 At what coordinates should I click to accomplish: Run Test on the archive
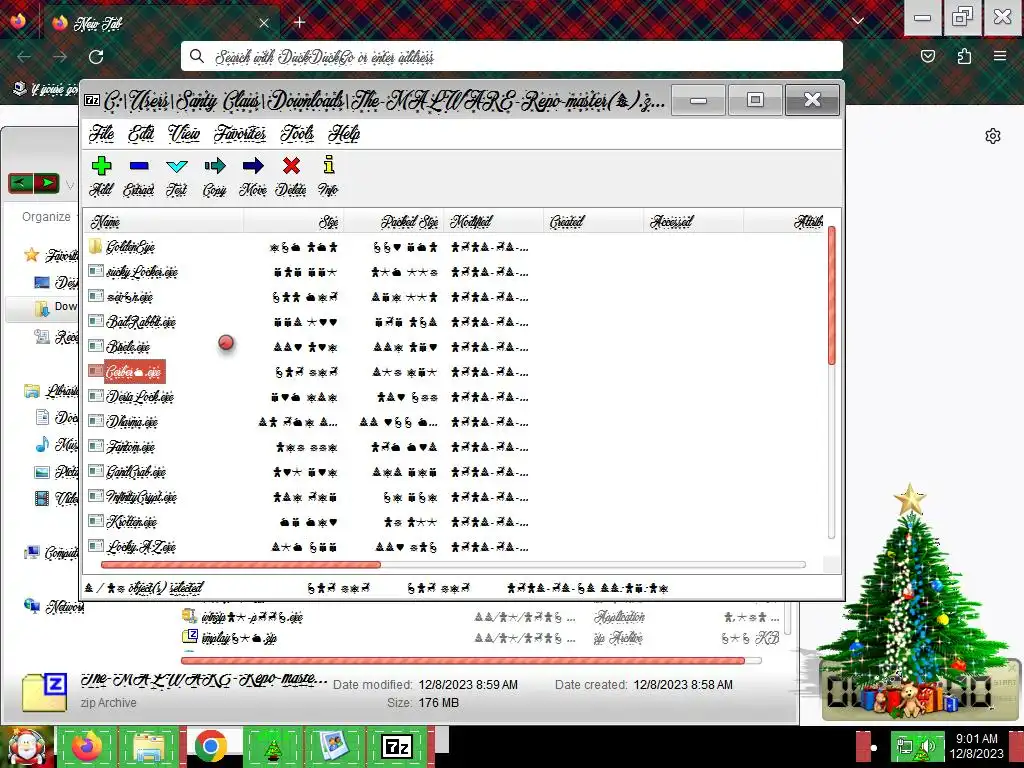176,166
